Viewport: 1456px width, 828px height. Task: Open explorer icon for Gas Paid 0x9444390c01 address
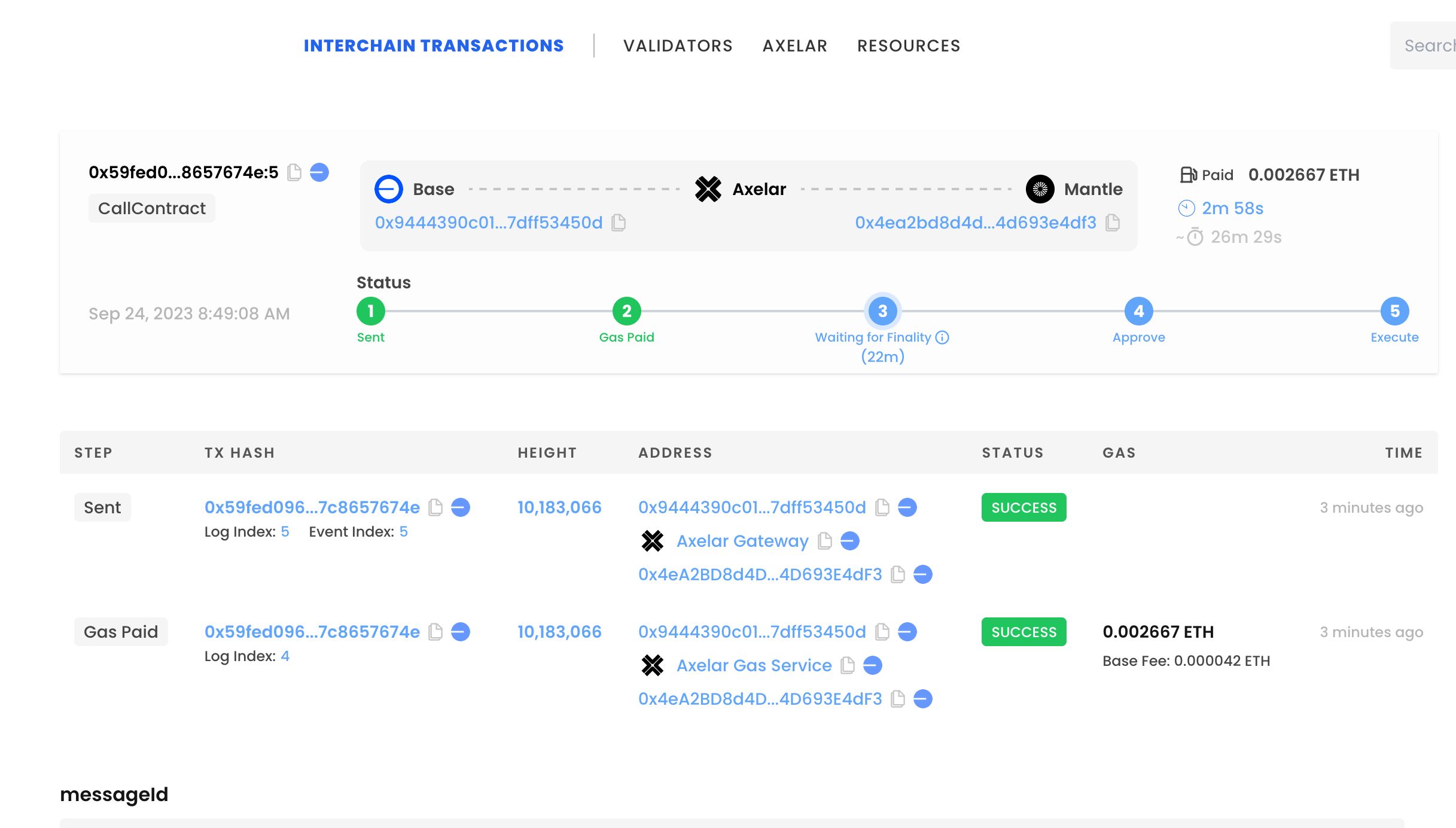(907, 632)
